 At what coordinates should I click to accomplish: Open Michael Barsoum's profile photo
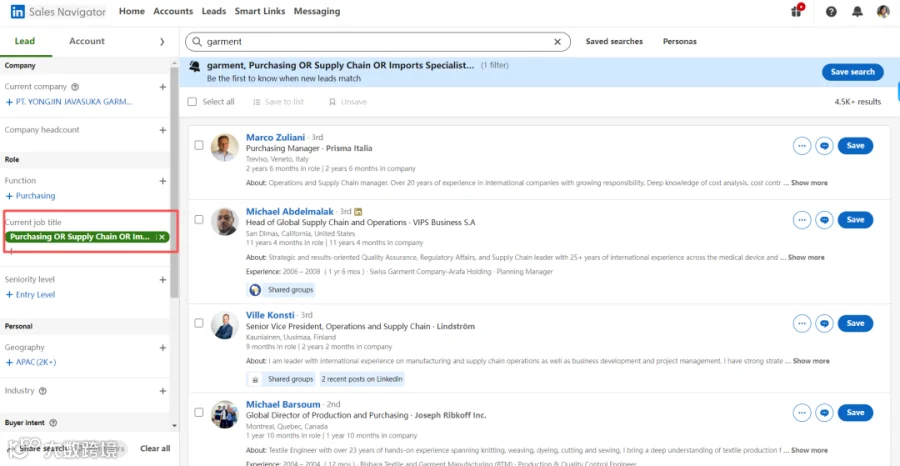(224, 414)
